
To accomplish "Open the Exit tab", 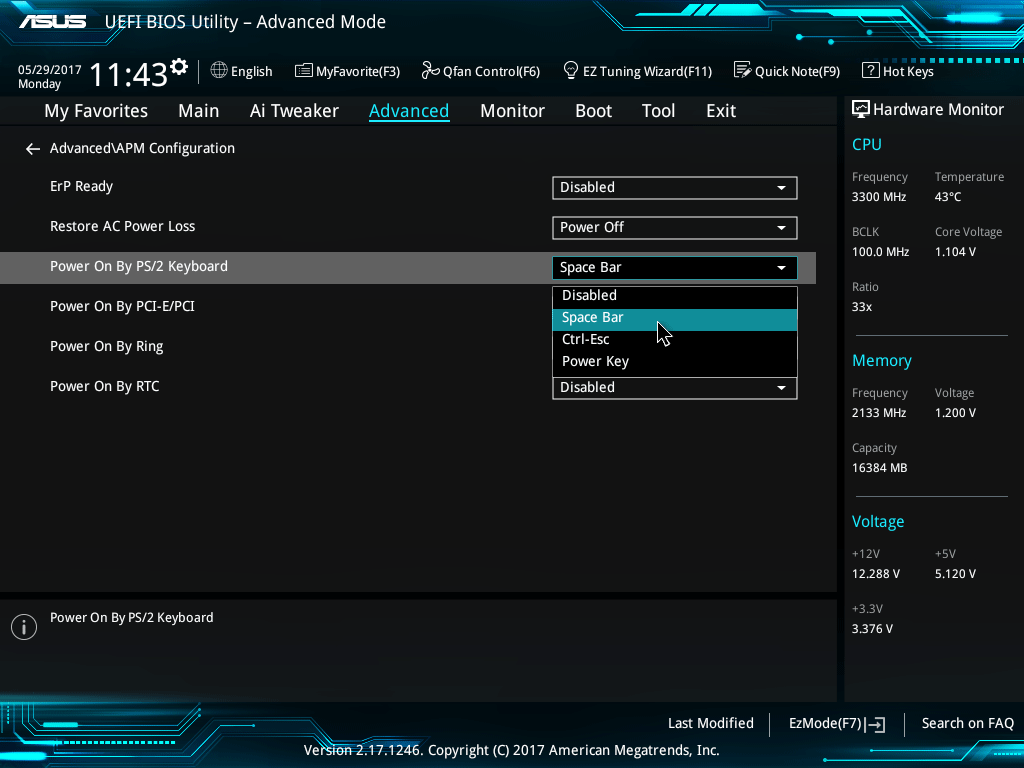I will click(721, 111).
